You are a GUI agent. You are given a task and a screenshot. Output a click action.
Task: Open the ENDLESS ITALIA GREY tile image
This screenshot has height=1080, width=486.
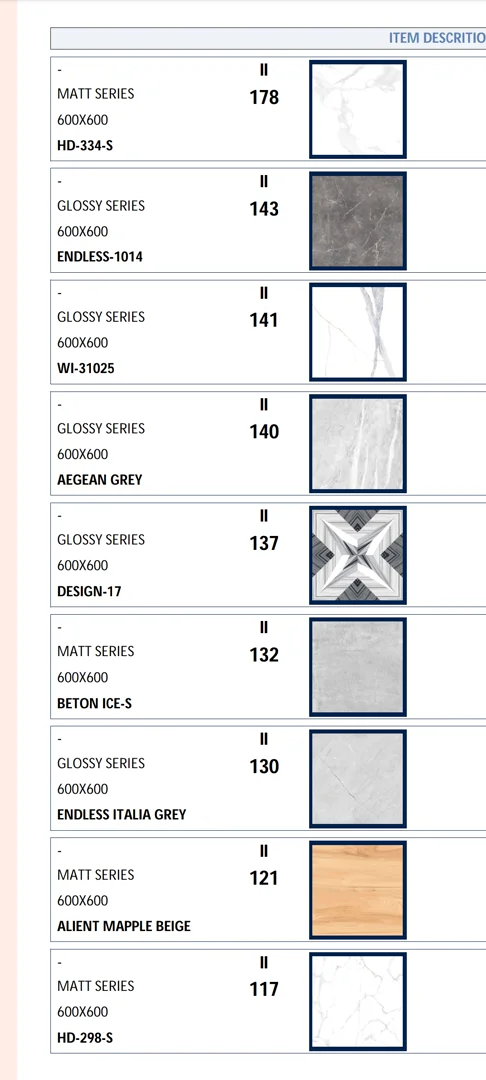coord(358,778)
